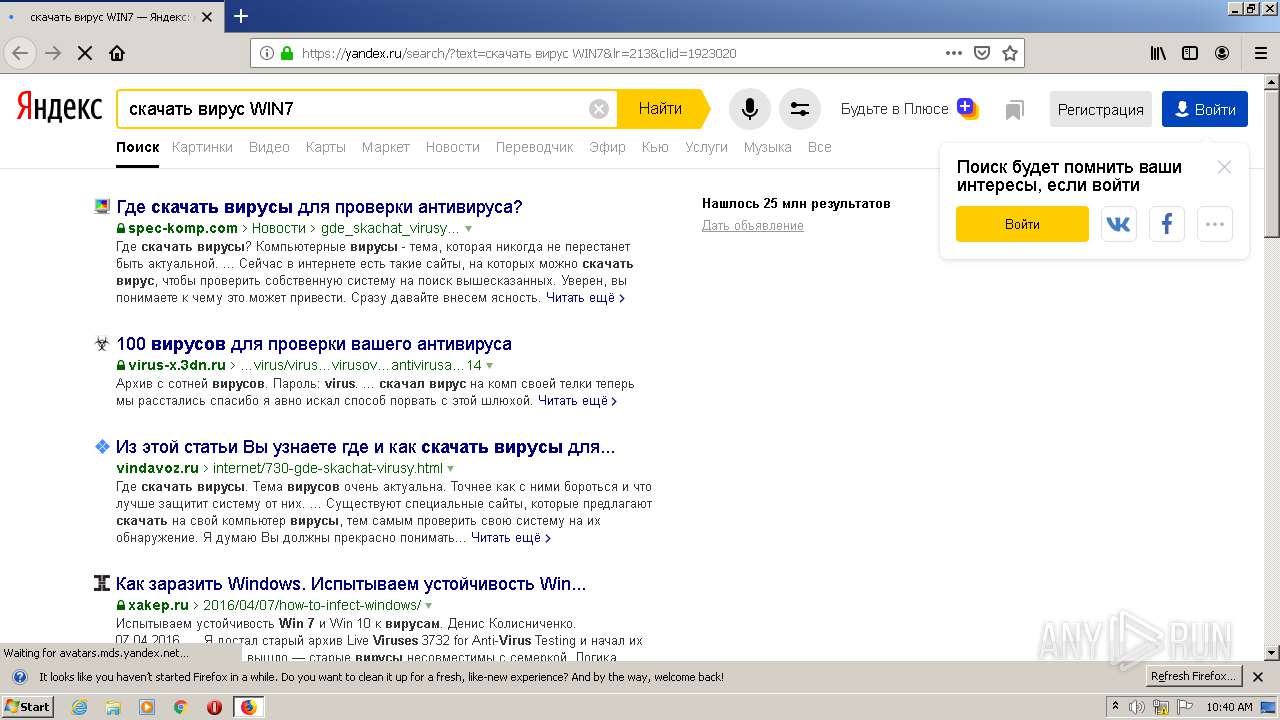Show more login options three-dot button

point(1215,224)
